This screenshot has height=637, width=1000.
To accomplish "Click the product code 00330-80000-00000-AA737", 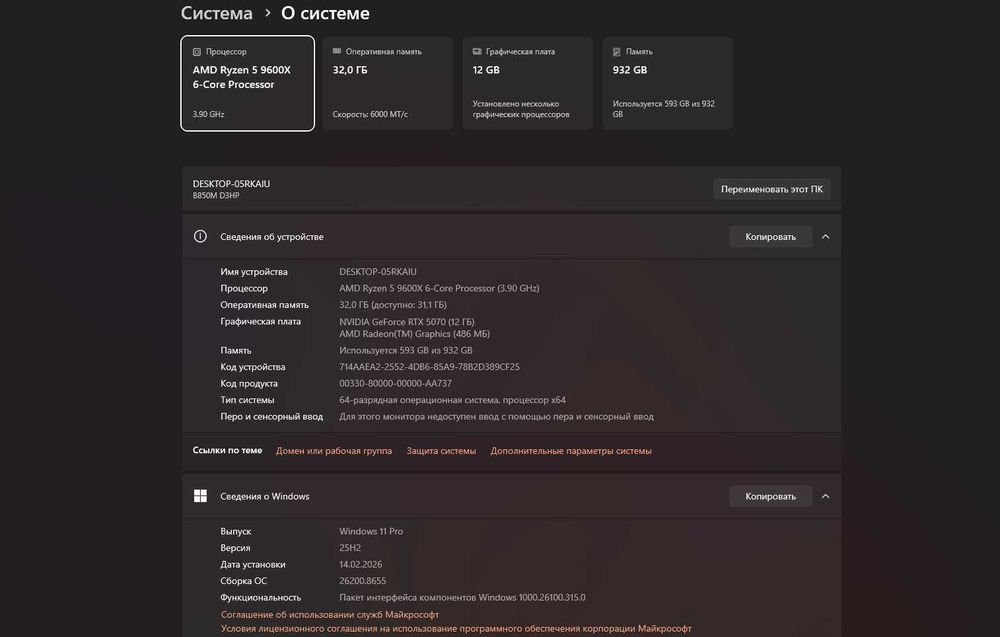I will (x=395, y=384).
